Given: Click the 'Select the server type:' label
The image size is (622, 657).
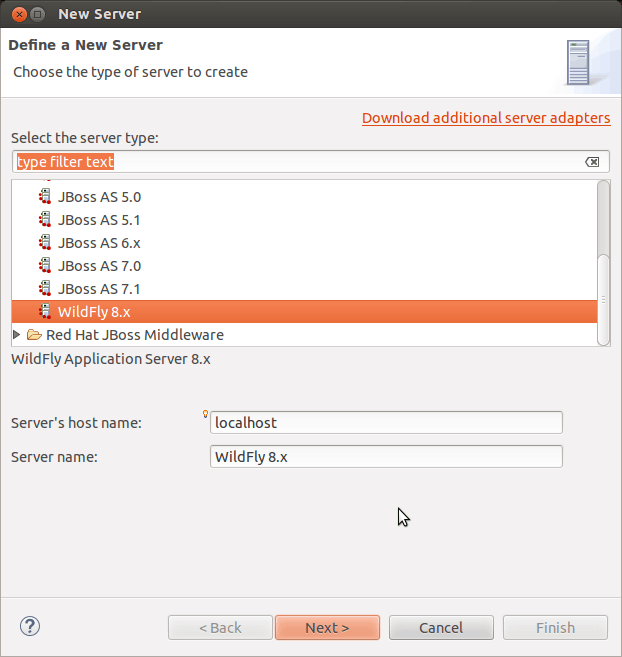Looking at the screenshot, I should pos(85,138).
